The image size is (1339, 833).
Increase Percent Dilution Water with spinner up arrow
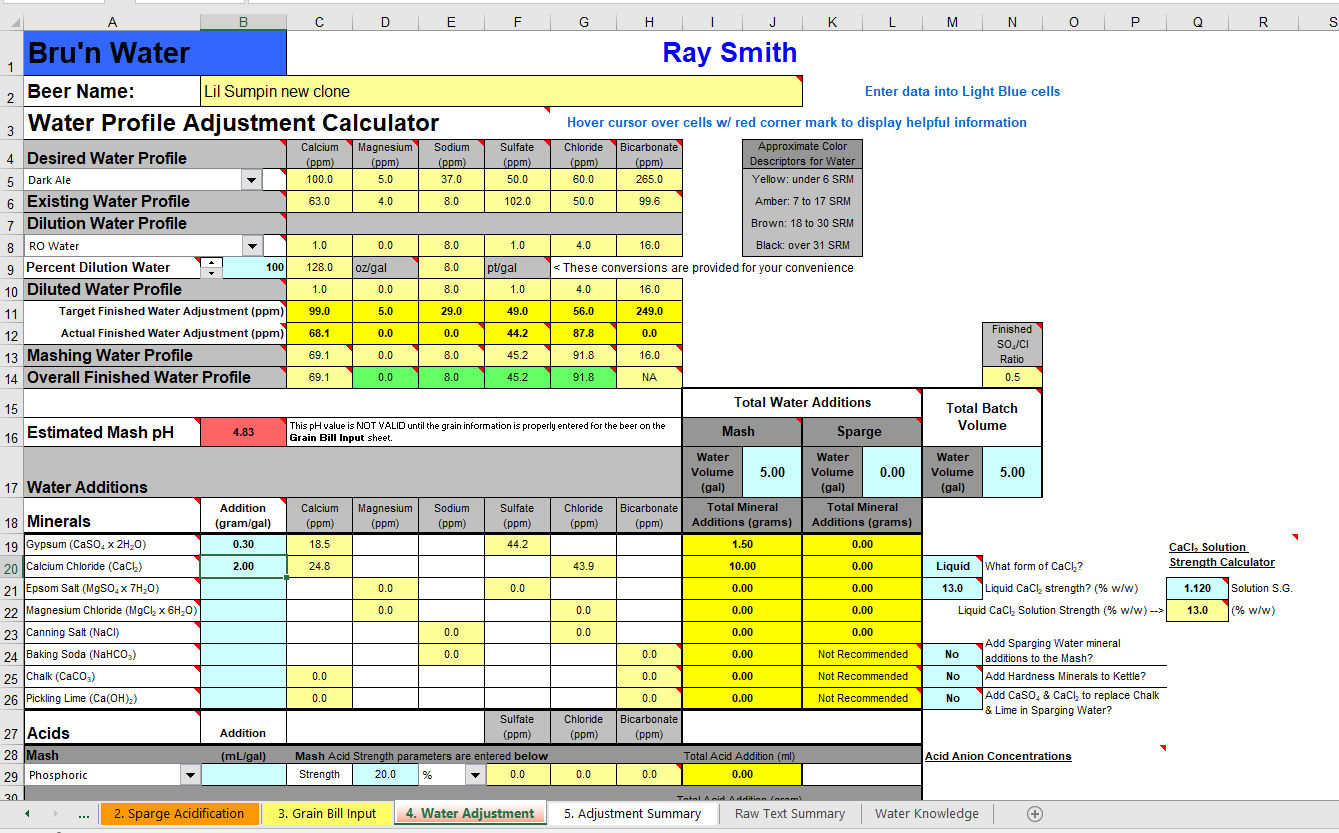click(211, 262)
